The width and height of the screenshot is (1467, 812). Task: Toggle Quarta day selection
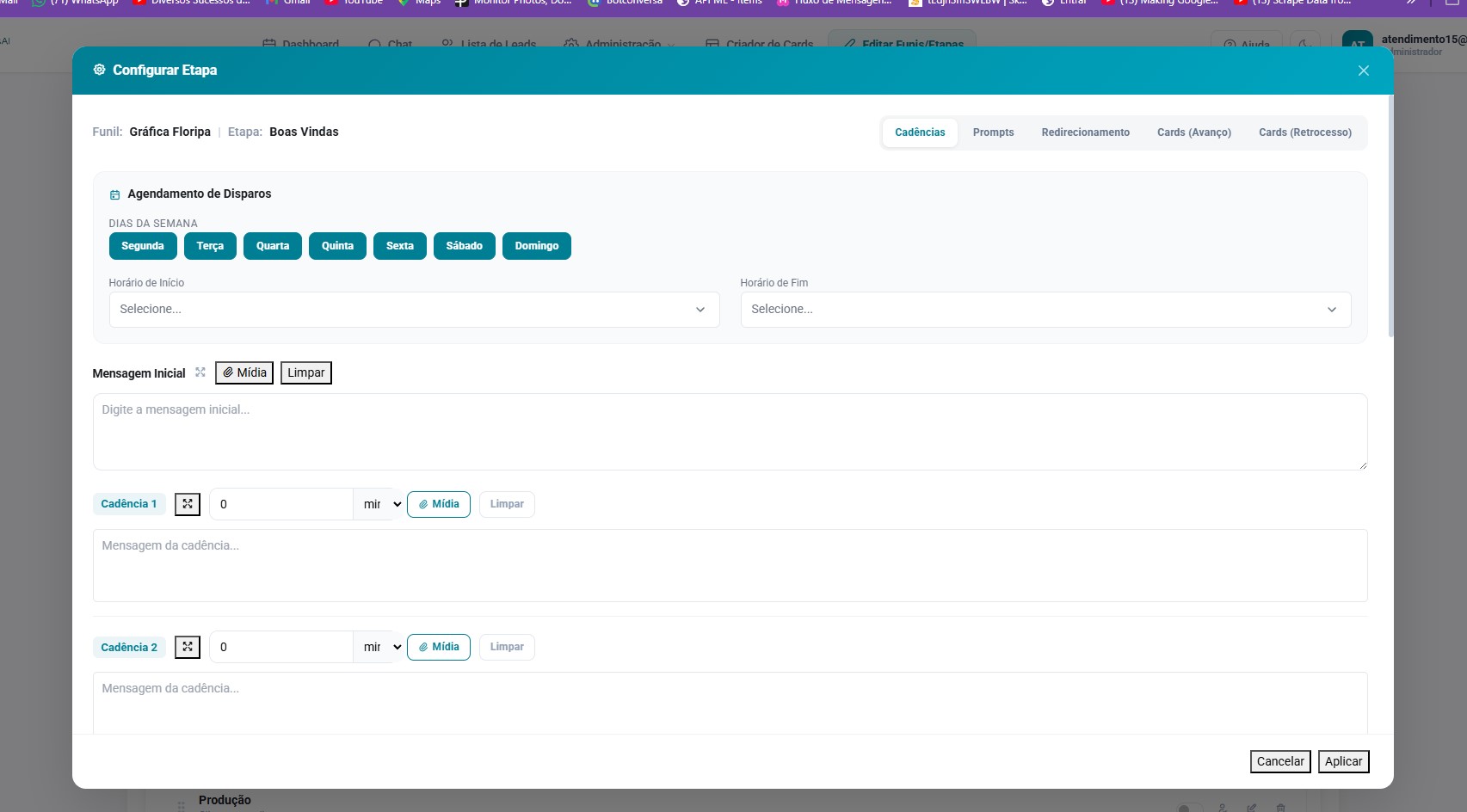point(272,246)
